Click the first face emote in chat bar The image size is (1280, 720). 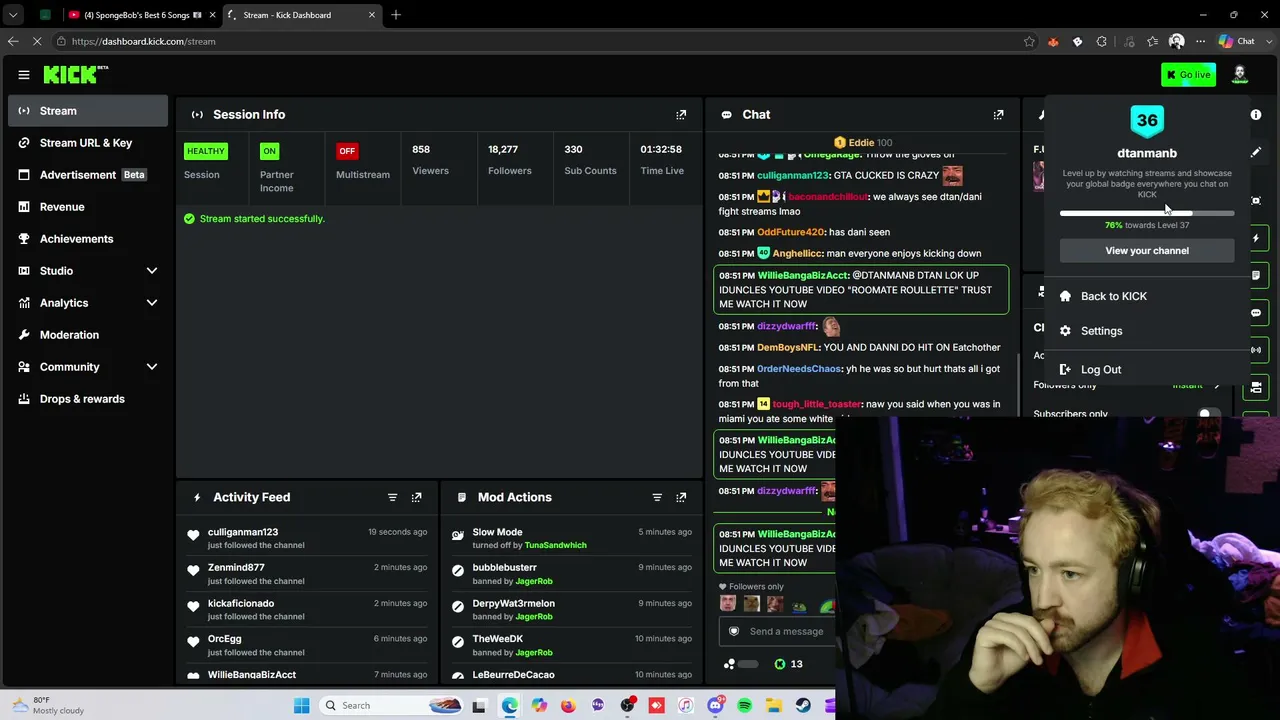tap(727, 604)
